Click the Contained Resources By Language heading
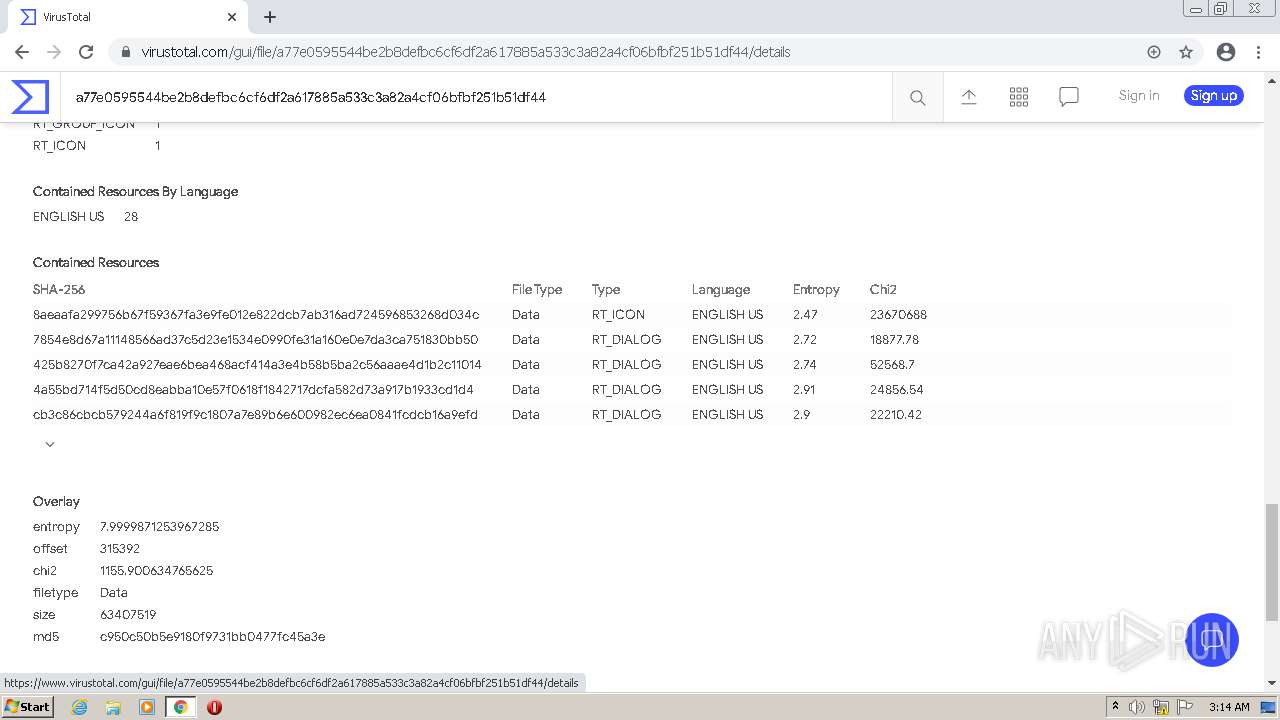Screen dimensions: 1280x720 click(135, 191)
